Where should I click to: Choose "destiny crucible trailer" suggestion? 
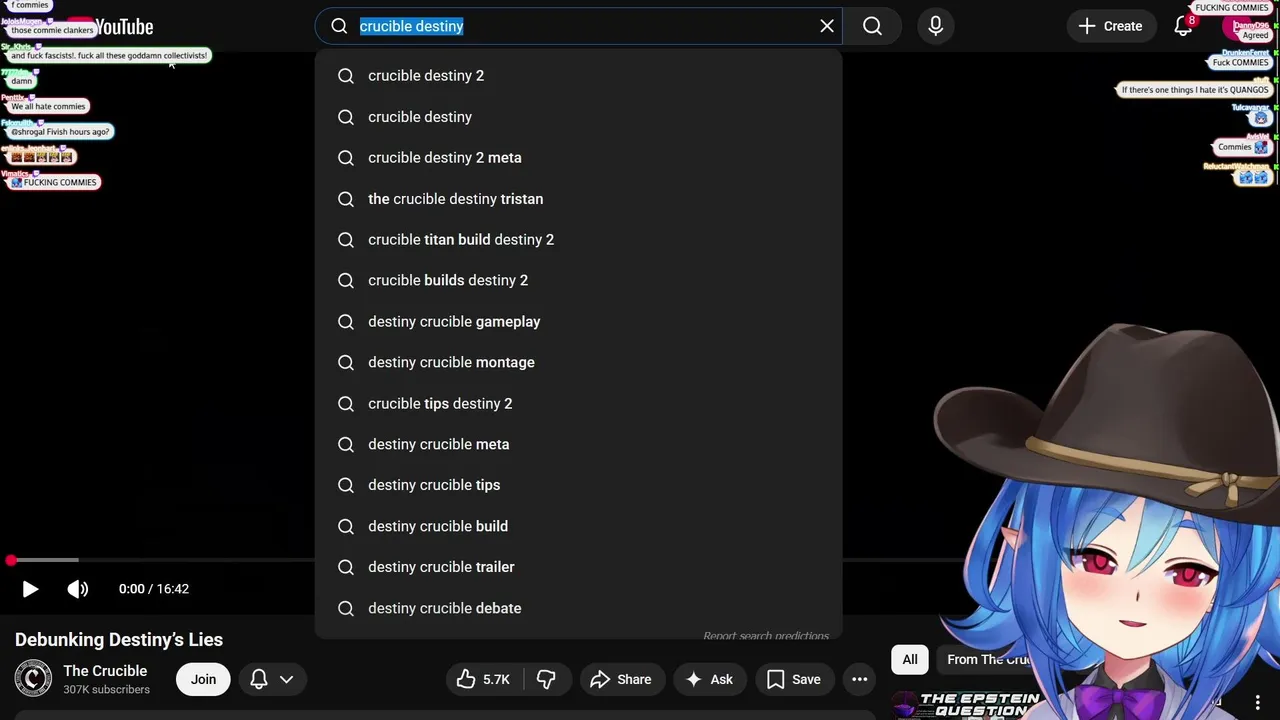pyautogui.click(x=578, y=567)
